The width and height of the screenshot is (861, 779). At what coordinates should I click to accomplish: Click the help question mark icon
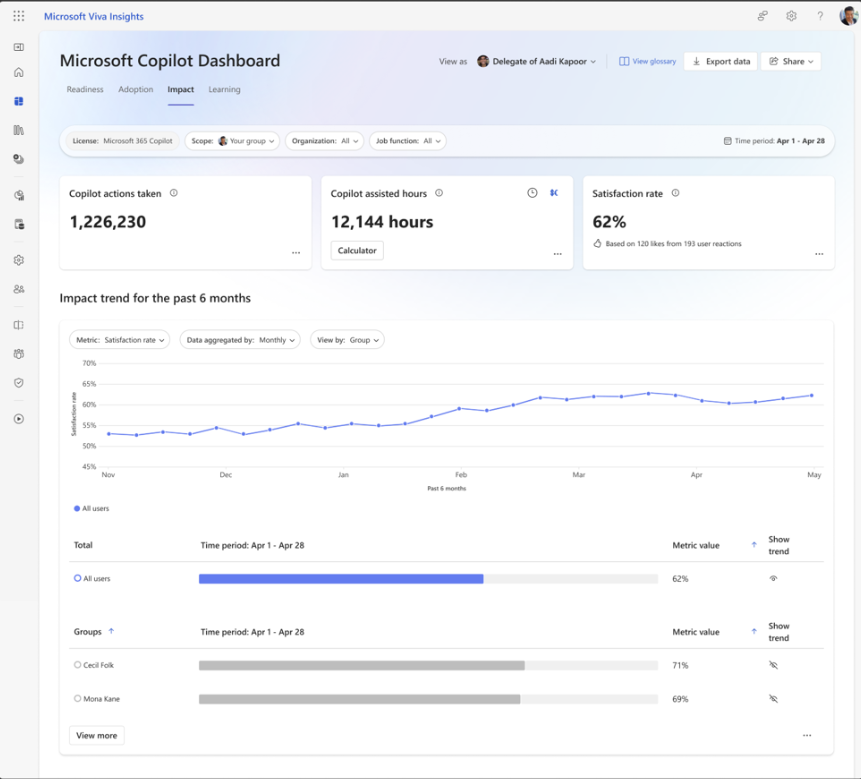tap(820, 16)
